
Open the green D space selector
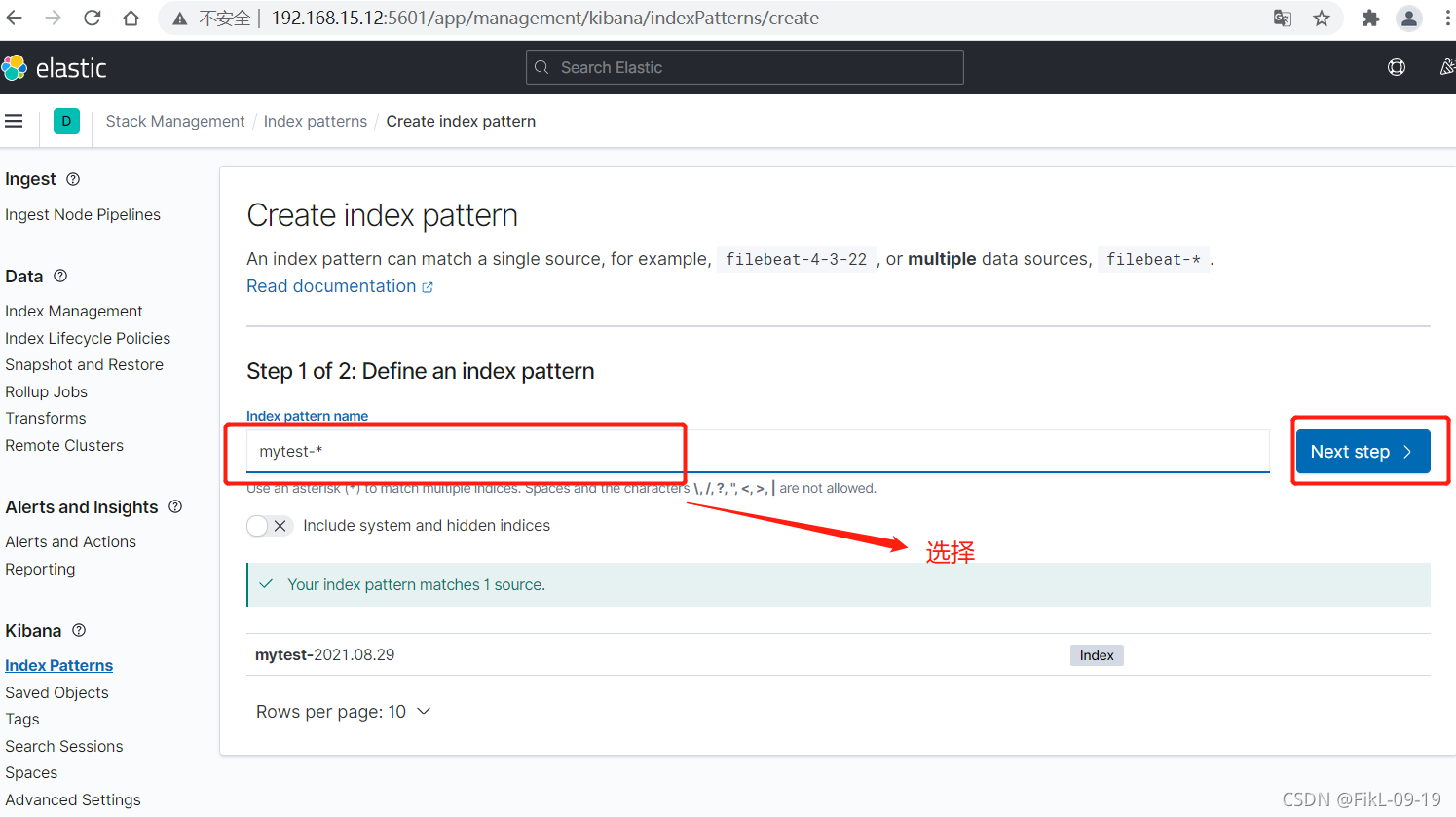click(66, 121)
